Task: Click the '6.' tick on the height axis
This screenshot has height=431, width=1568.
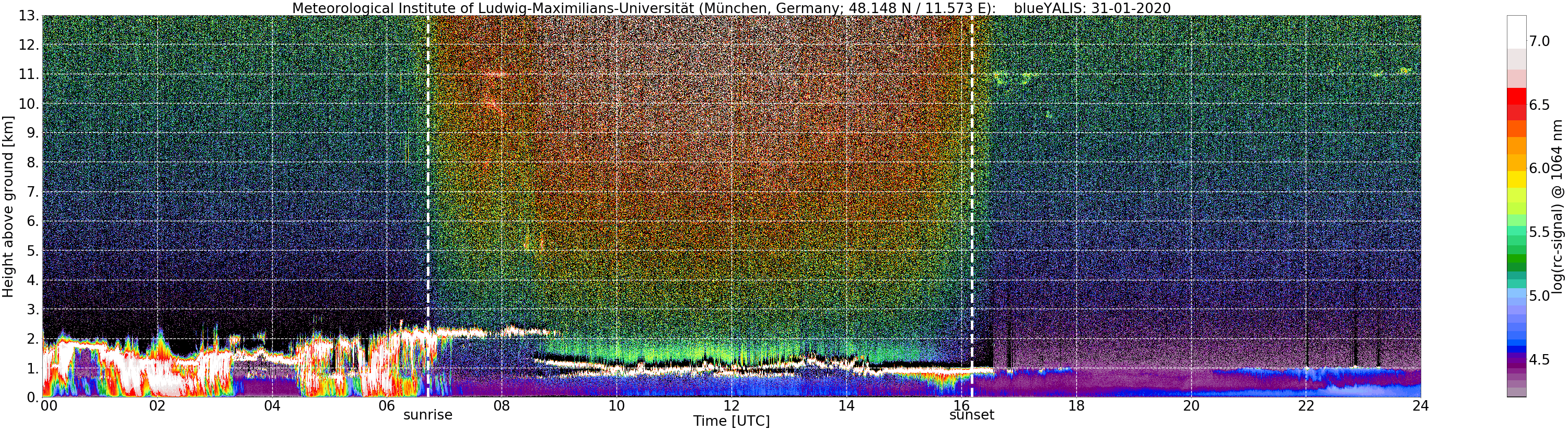Action: [32, 221]
